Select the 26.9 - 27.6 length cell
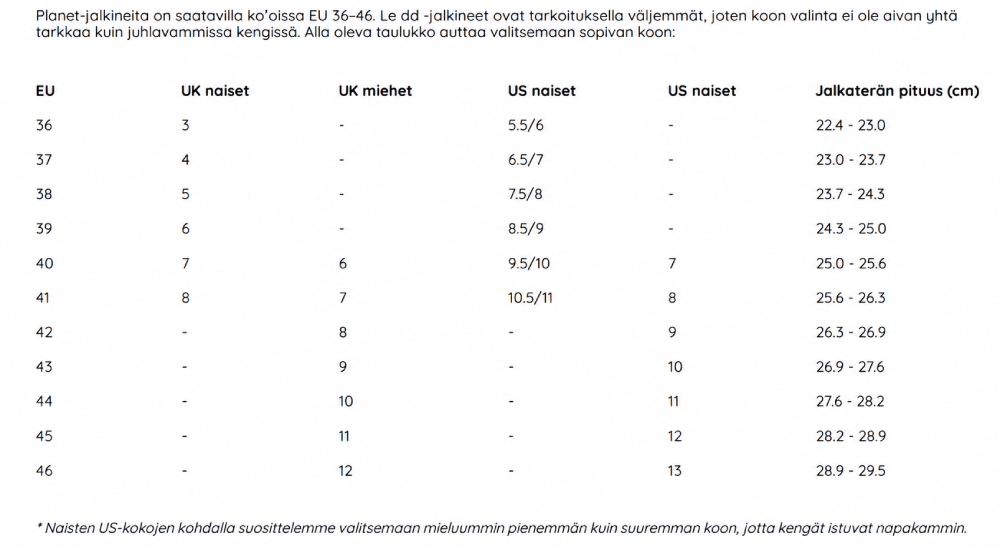The image size is (1000, 546). [x=849, y=367]
